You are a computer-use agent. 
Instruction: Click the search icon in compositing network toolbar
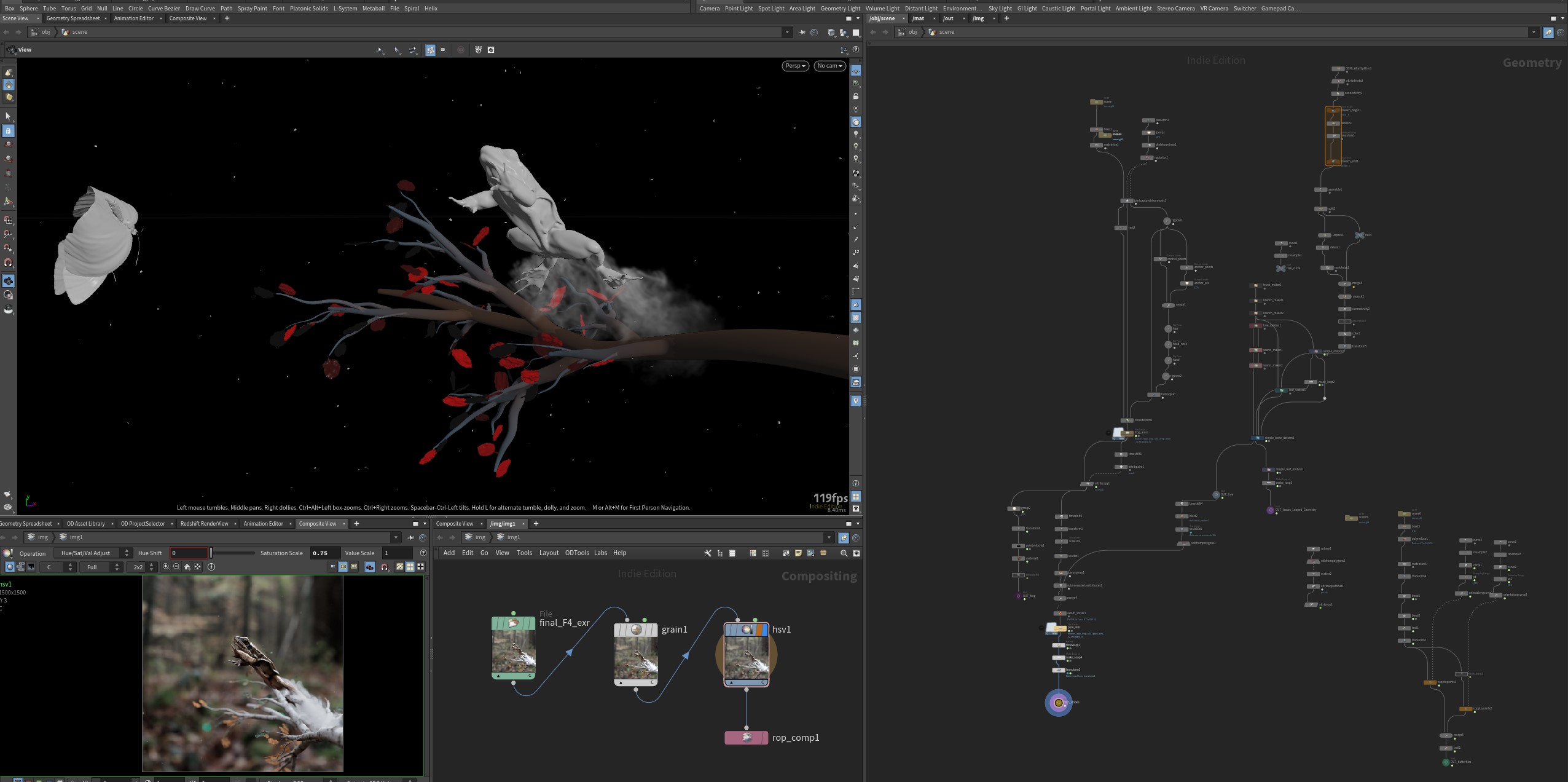tap(844, 553)
